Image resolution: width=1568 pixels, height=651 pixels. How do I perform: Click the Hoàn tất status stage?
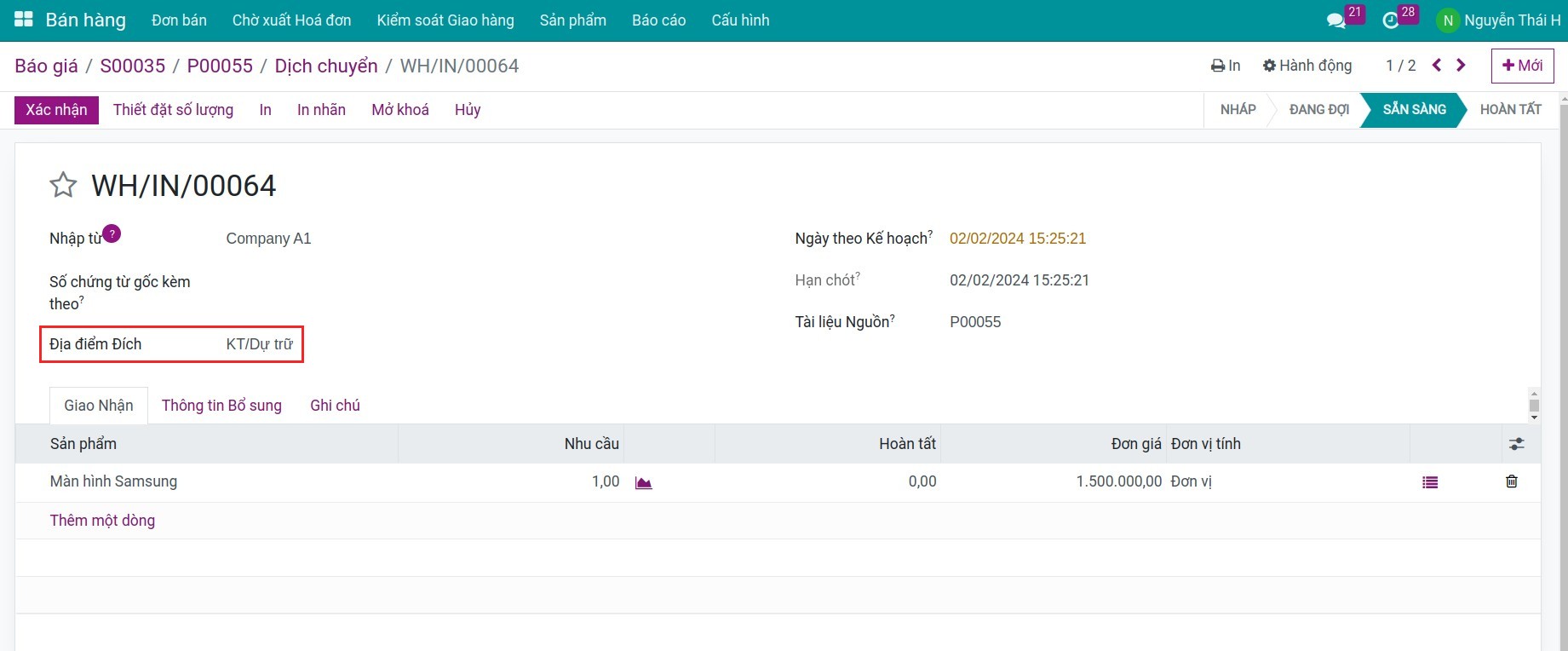1510,110
